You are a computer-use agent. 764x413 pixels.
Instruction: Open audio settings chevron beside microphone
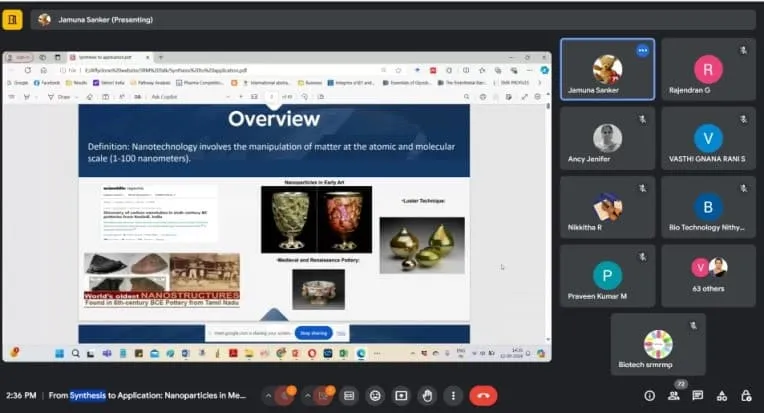(x=268, y=396)
